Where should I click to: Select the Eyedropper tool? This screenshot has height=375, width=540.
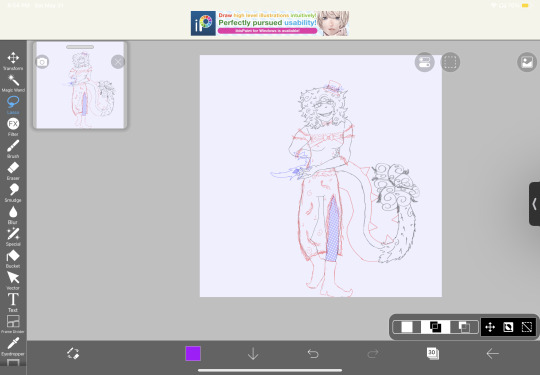[13, 347]
